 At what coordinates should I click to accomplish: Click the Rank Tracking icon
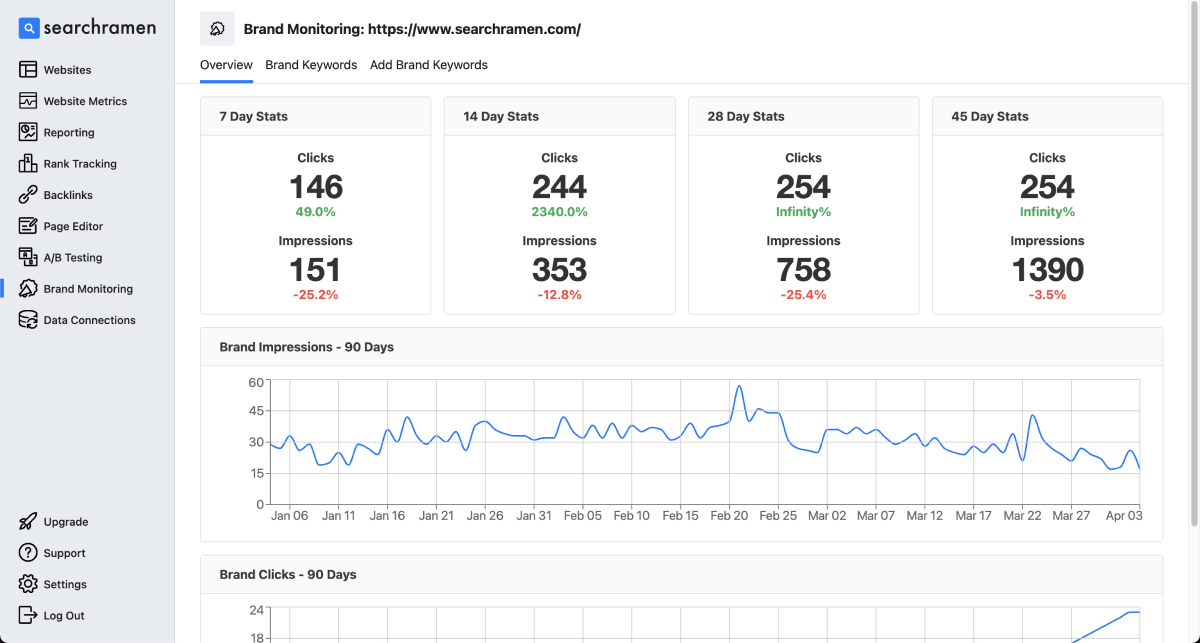tap(28, 163)
